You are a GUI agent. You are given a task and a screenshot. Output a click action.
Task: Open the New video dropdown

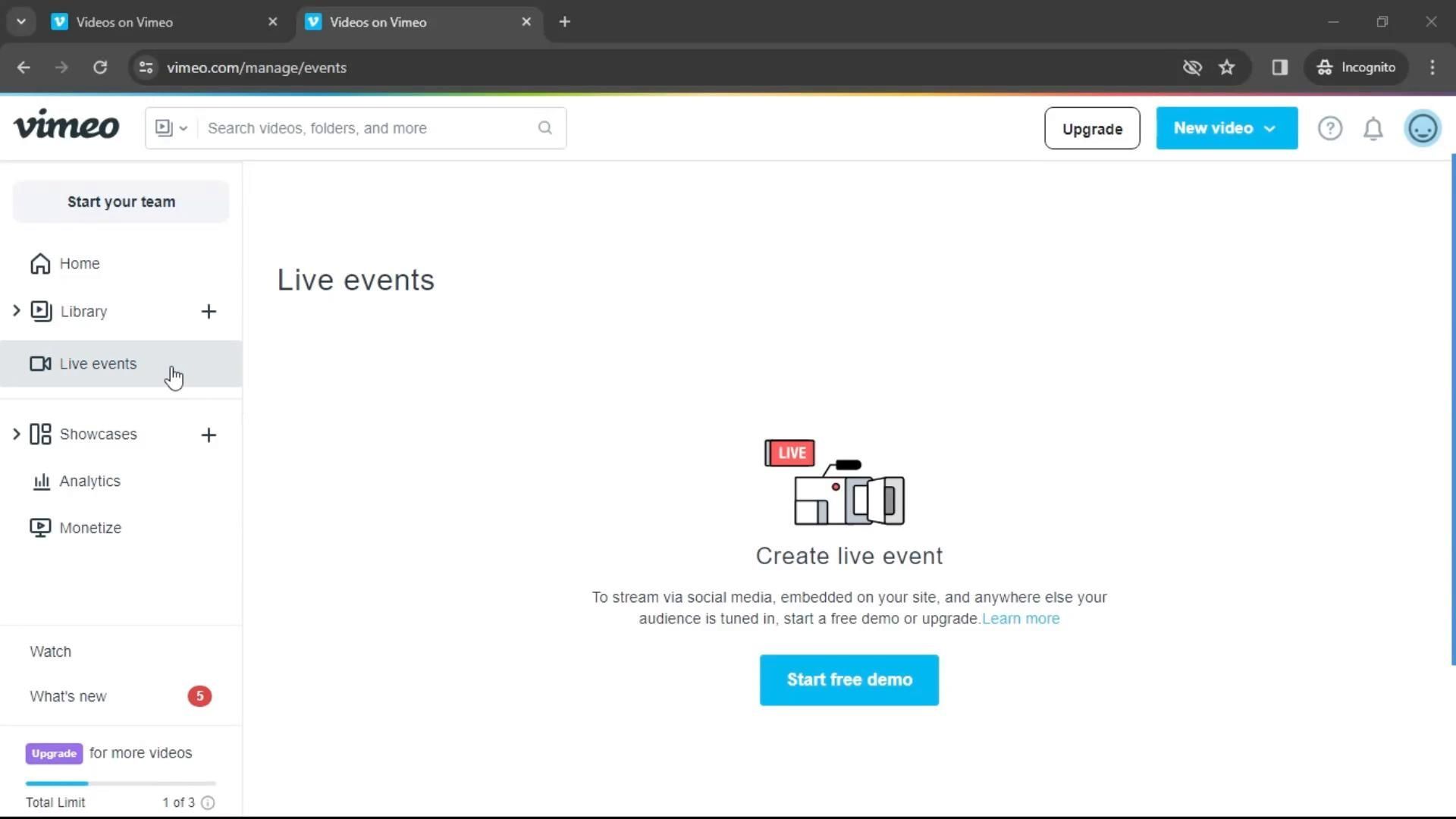pyautogui.click(x=1226, y=129)
